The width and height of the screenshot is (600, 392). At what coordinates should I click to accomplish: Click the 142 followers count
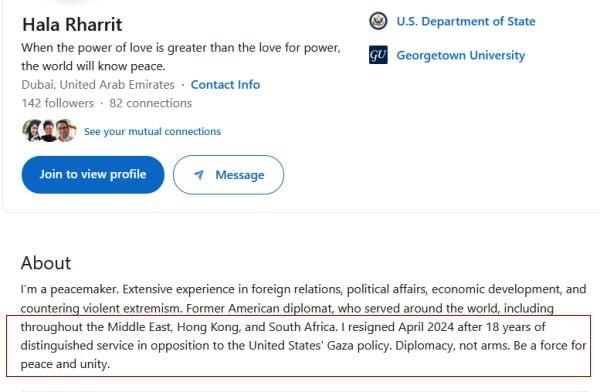(57, 103)
